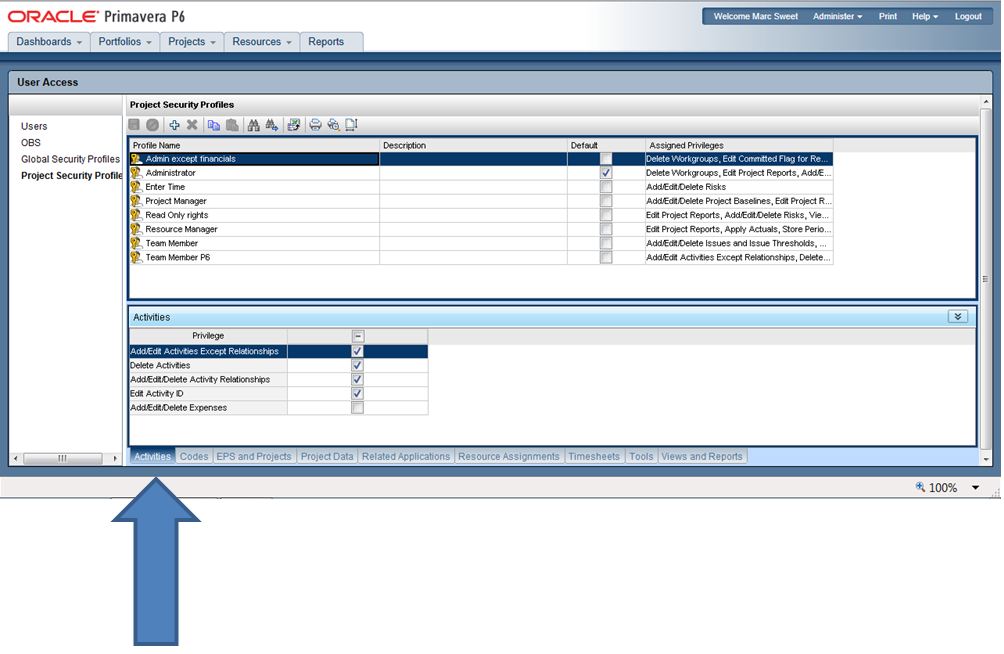Click the left panel horizontal scrollbar thumb
Screen dimensions: 1004x654
tap(62, 459)
